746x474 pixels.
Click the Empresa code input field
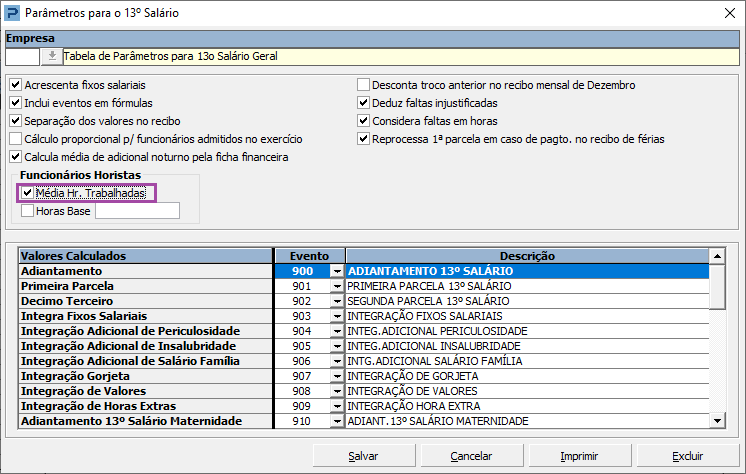pos(22,56)
